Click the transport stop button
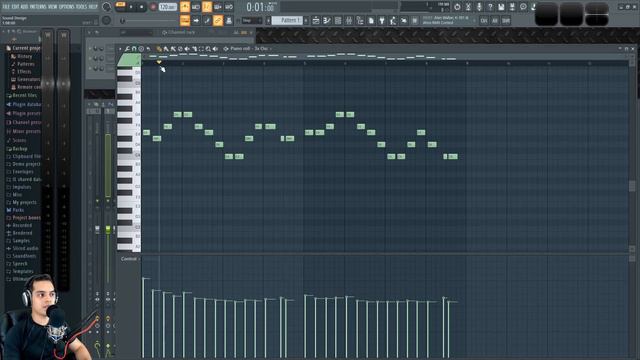Viewport: 640px width, 360px height. (x=142, y=7)
